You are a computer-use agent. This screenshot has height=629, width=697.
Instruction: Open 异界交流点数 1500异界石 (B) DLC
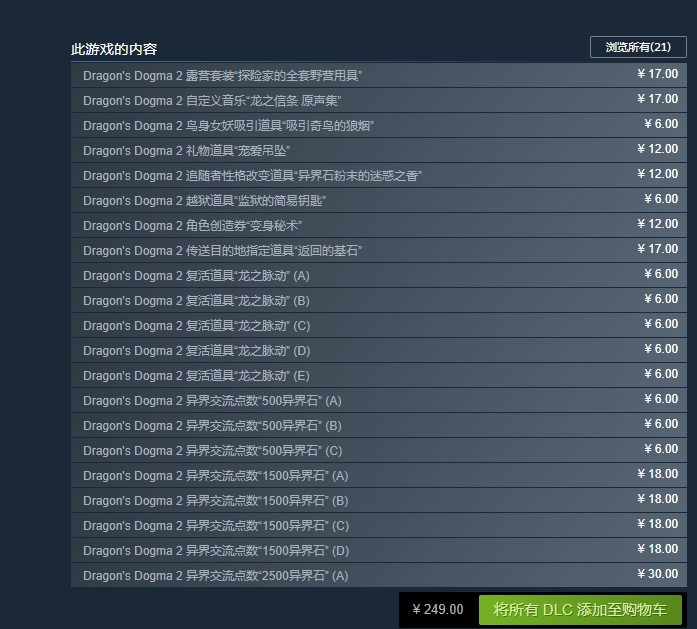[x=215, y=500]
